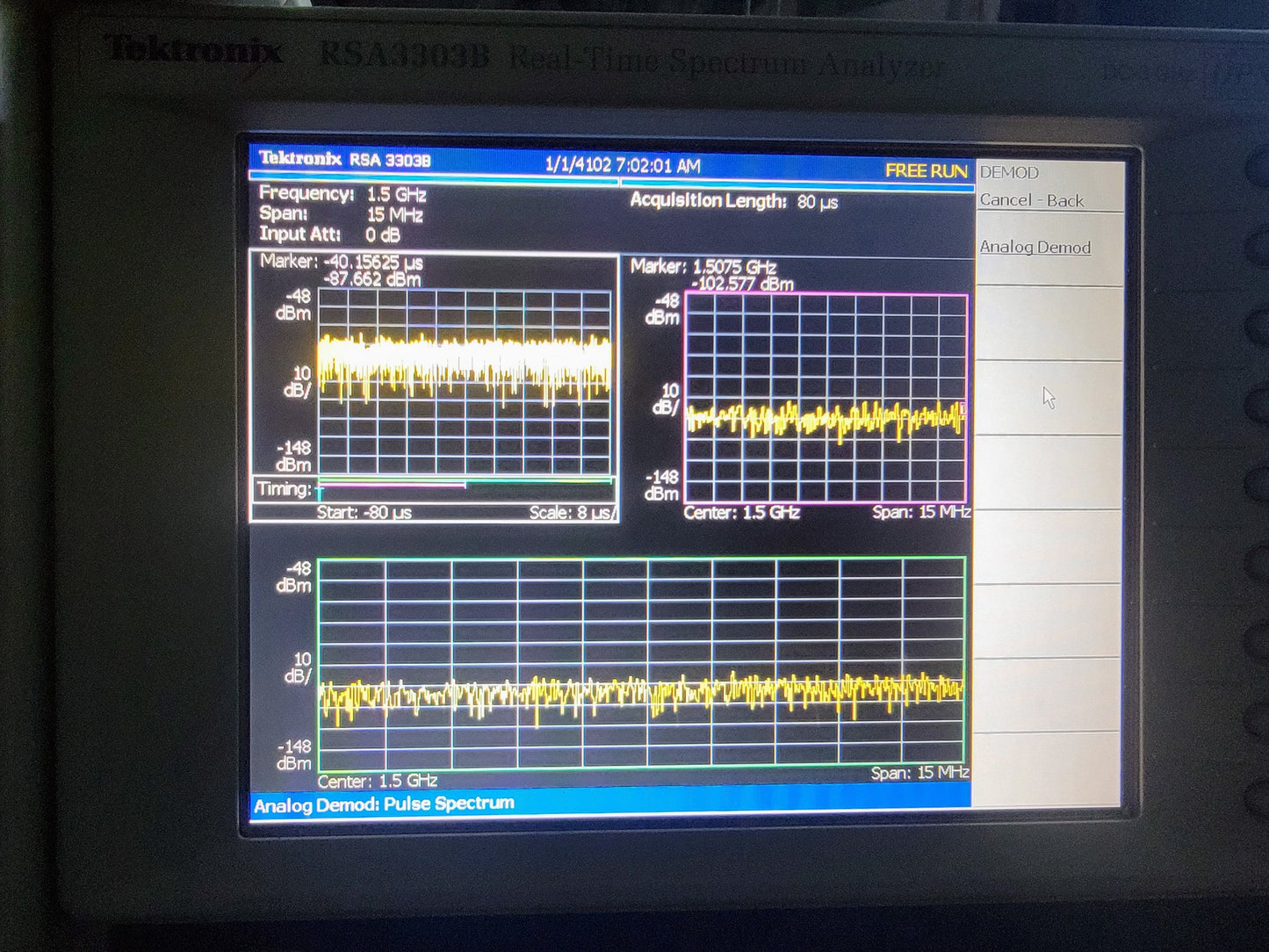This screenshot has width=1269, height=952.
Task: Select the Frequency 1.5 GHz readout
Action: (342, 194)
